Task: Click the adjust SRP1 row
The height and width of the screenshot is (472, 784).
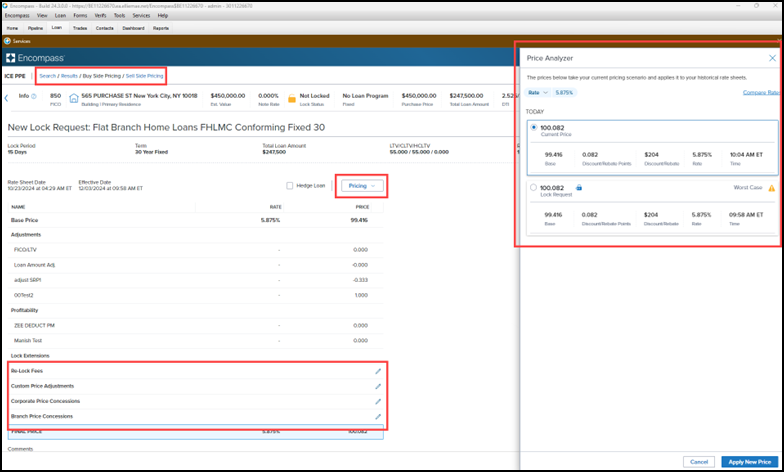Action: pyautogui.click(x=196, y=280)
